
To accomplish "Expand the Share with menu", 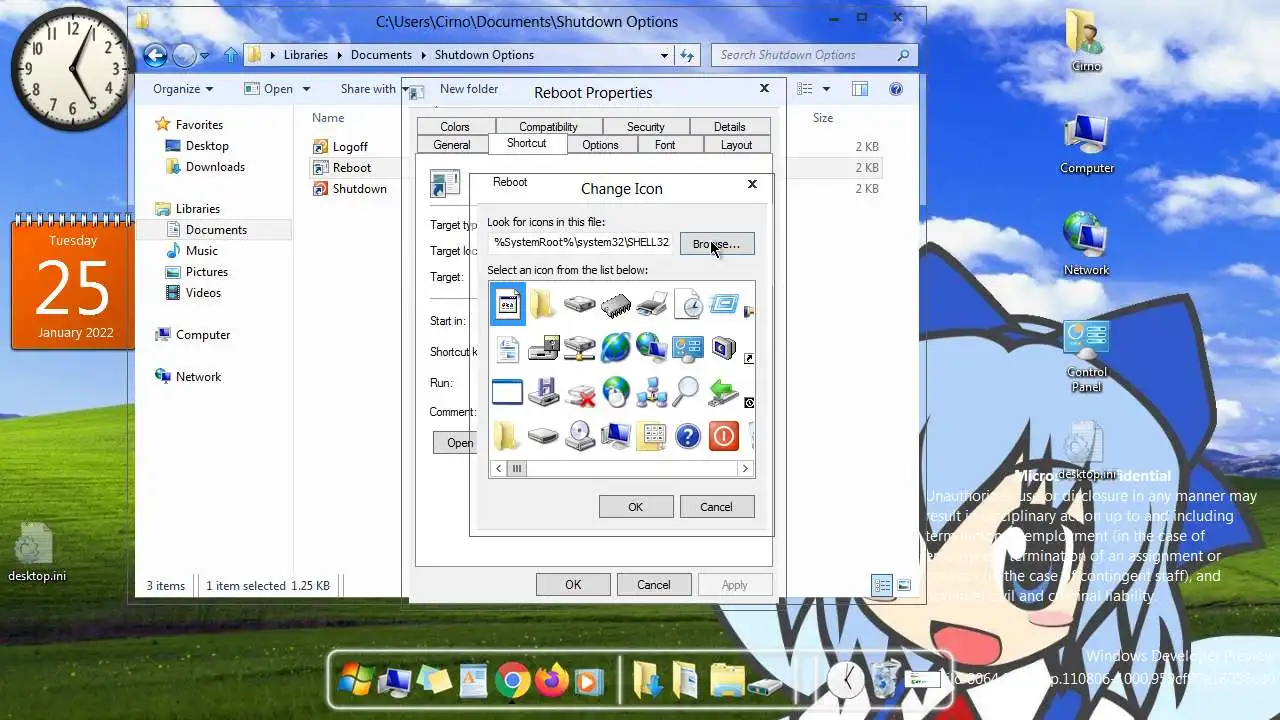I will pyautogui.click(x=374, y=89).
